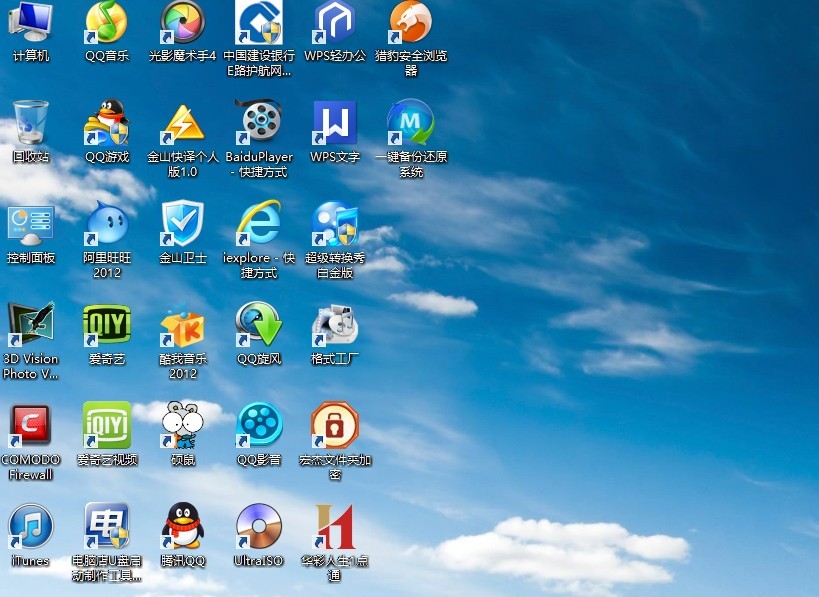The image size is (819, 597).
Task: Select the iTunes desktop shortcut
Action: click(31, 527)
